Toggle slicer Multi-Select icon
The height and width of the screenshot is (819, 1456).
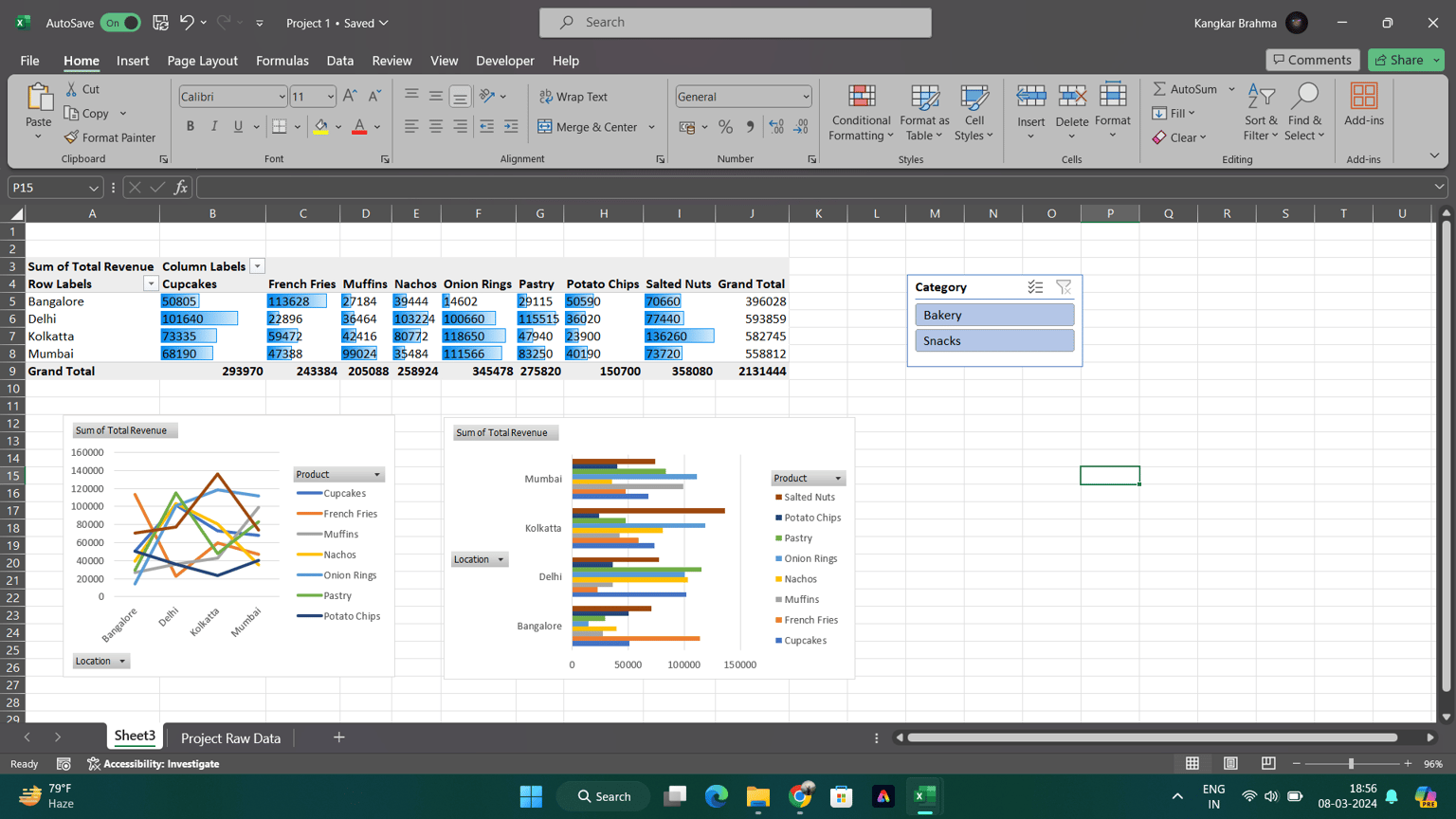pos(1035,286)
